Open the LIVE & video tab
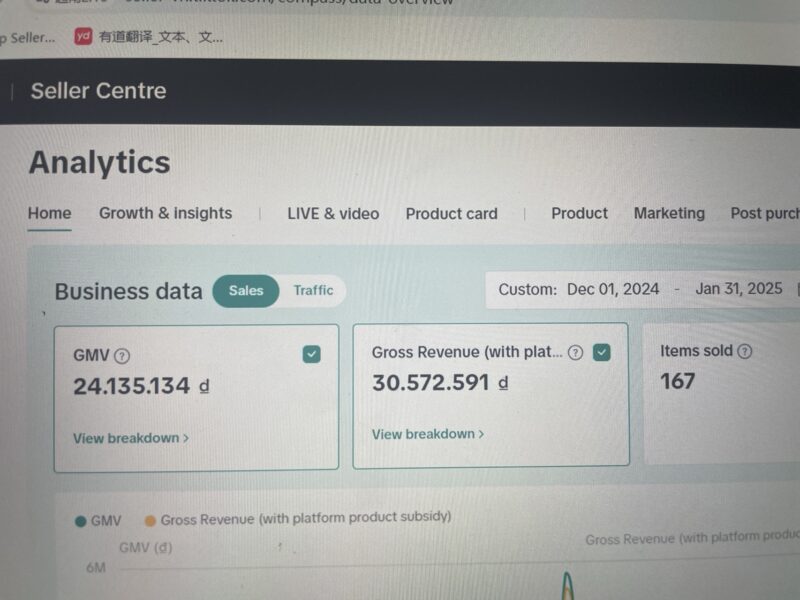Image resolution: width=800 pixels, height=600 pixels. (333, 213)
